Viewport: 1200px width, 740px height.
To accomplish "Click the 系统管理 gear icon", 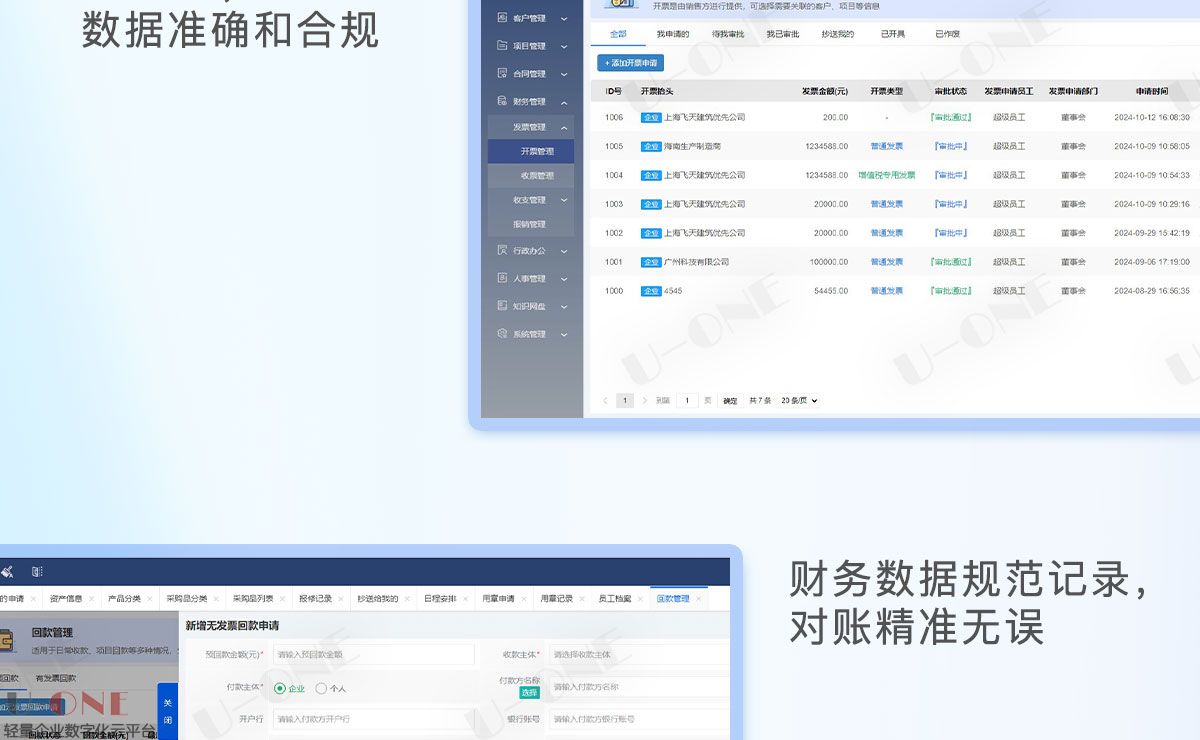I will [503, 334].
